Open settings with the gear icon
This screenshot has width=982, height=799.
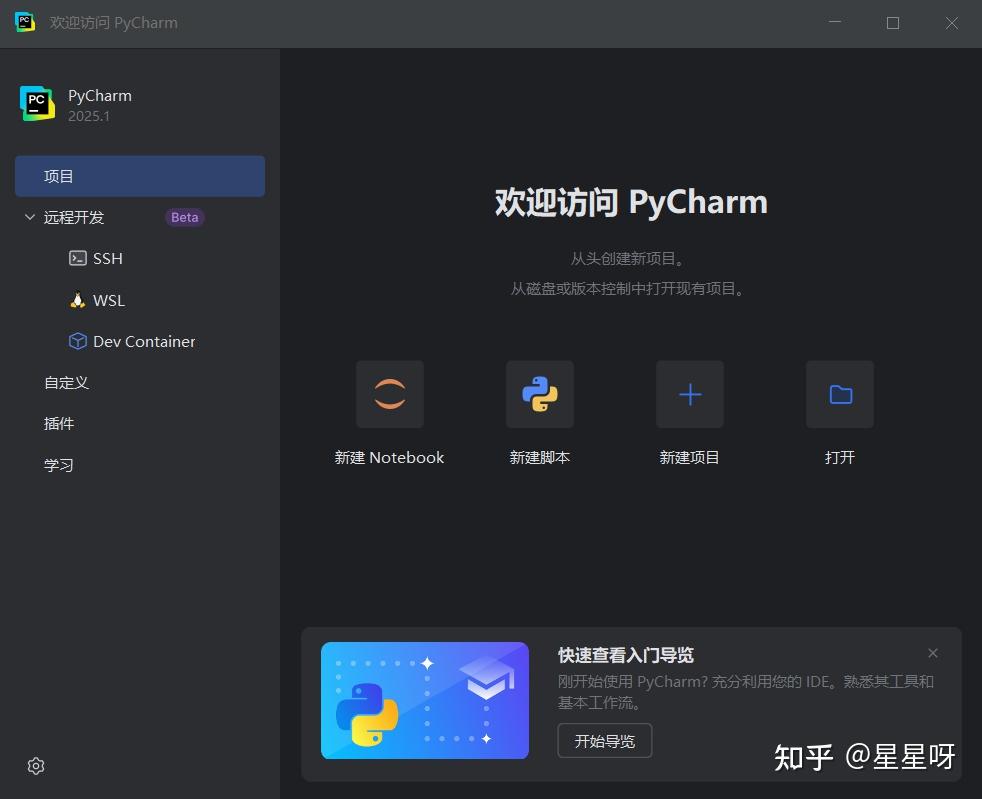36,765
